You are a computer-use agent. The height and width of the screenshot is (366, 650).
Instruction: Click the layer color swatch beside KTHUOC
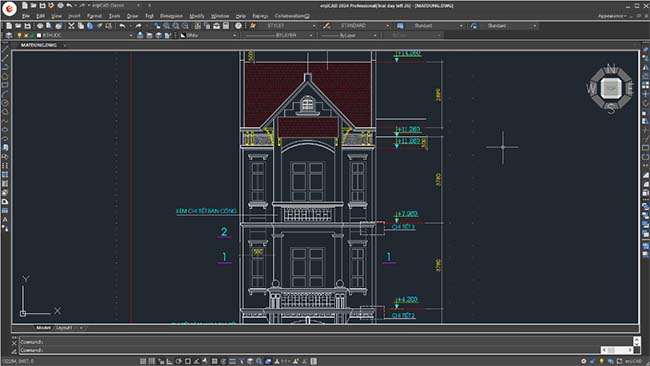tap(39, 36)
